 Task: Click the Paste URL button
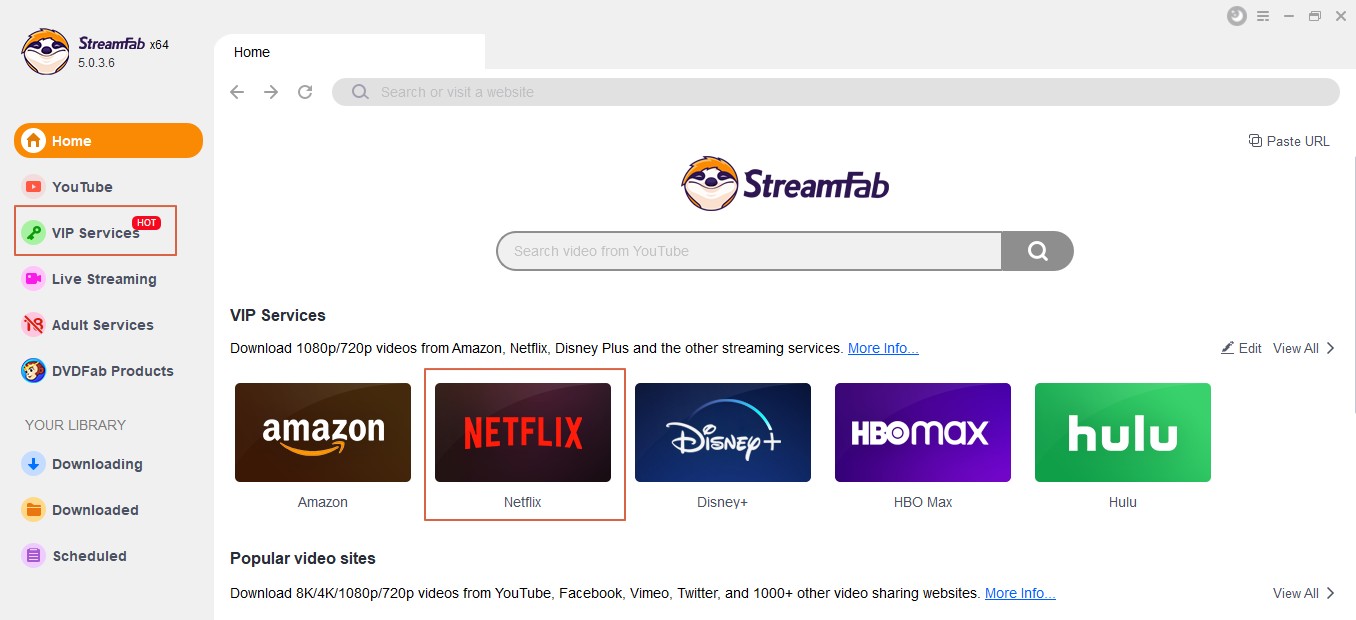(x=1289, y=141)
